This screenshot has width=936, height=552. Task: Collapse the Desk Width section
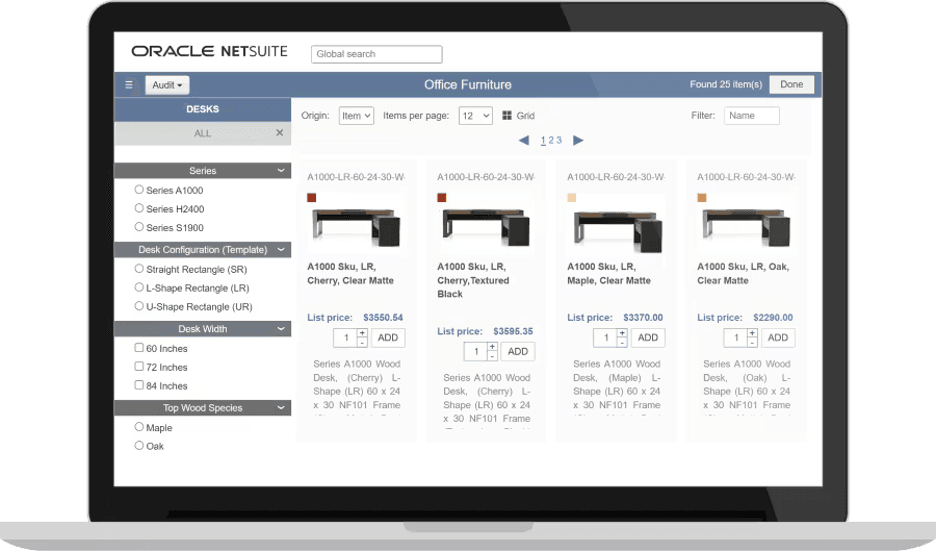tap(281, 329)
